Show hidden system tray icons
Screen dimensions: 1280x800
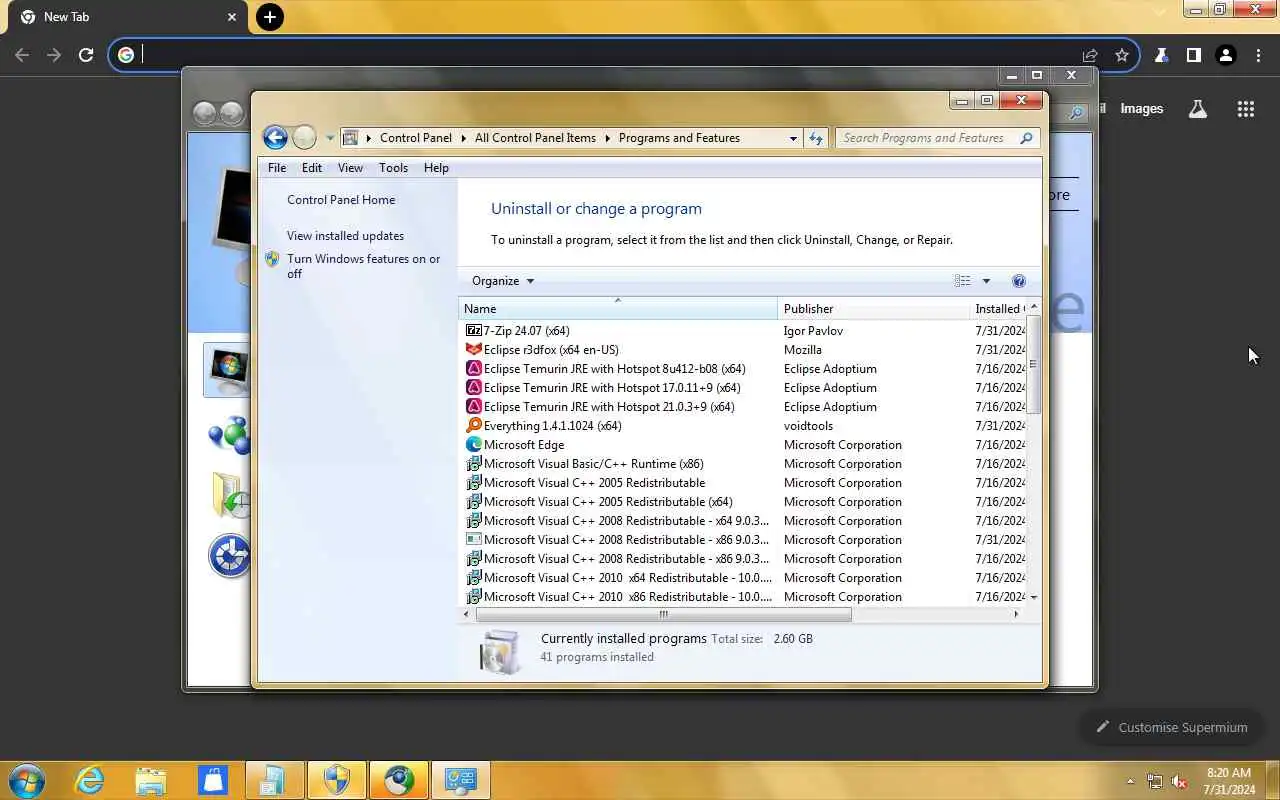coord(1131,781)
